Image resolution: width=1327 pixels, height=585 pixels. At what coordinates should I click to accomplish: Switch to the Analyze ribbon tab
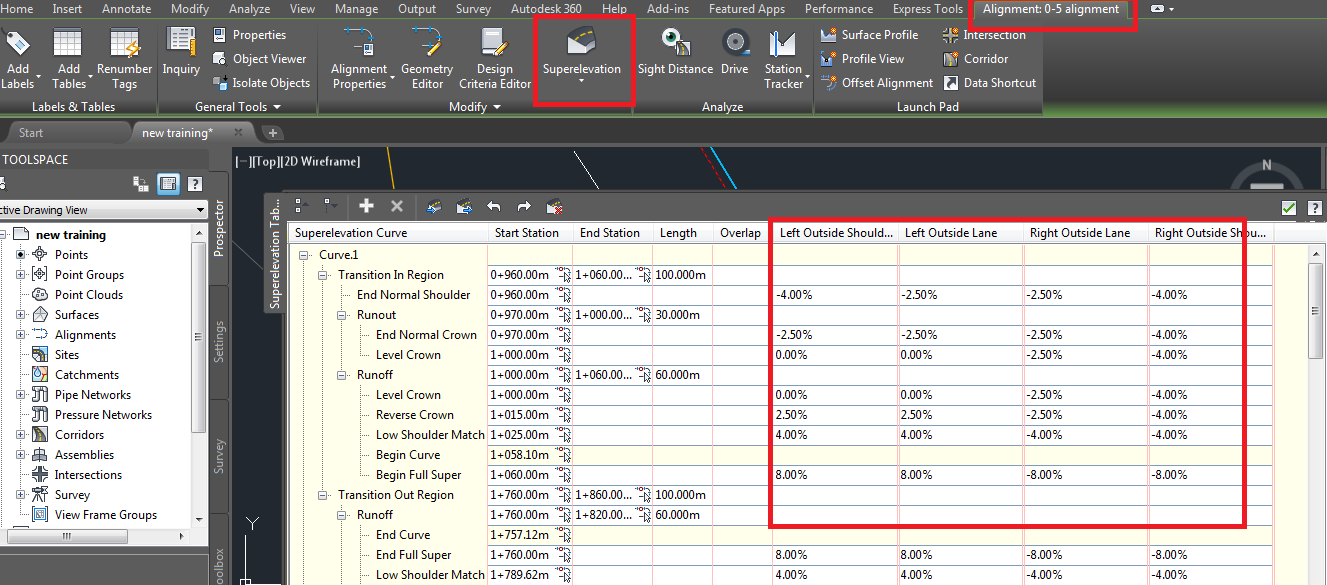tap(249, 9)
